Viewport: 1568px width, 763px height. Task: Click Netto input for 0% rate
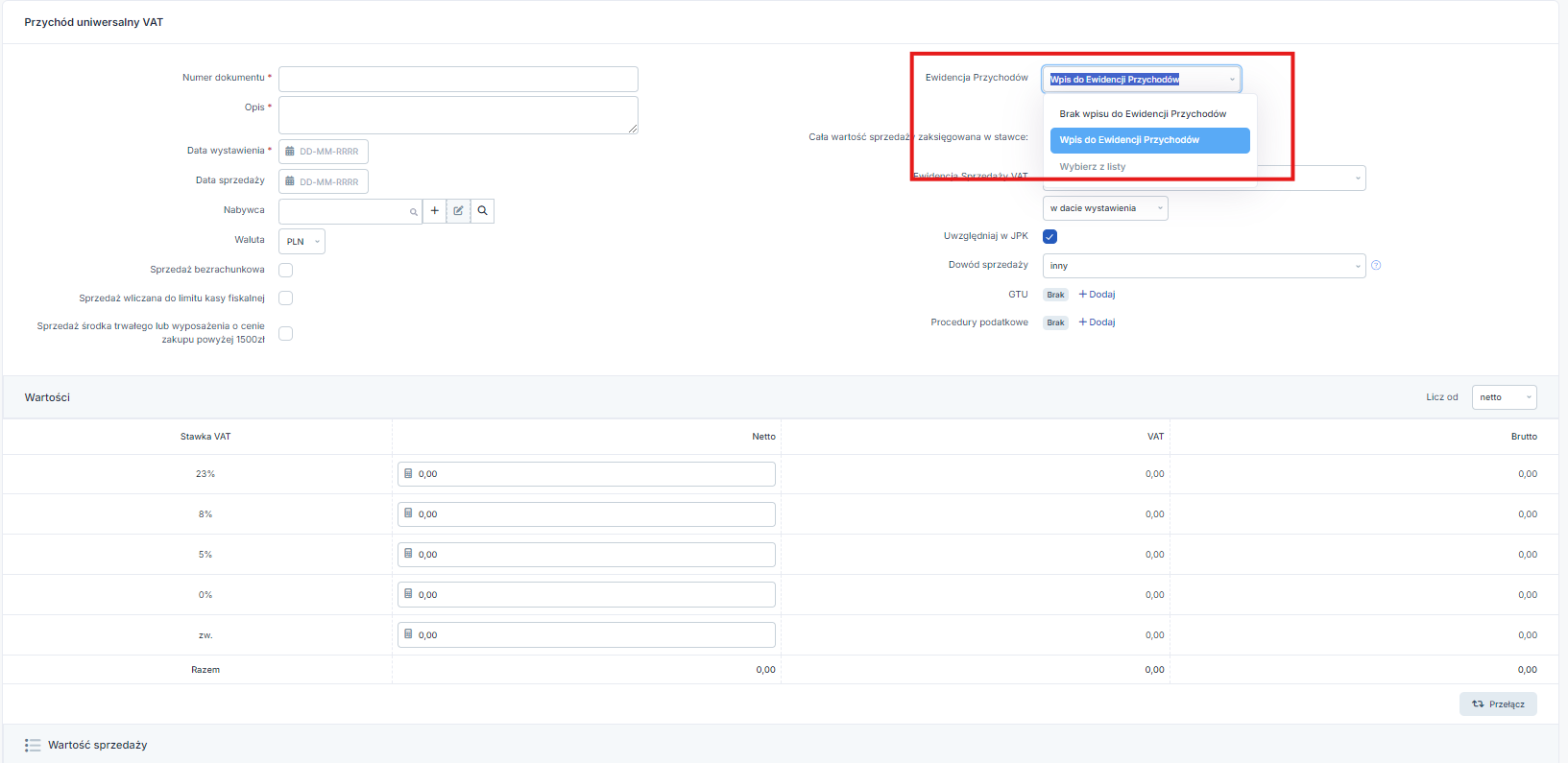pyautogui.click(x=586, y=595)
